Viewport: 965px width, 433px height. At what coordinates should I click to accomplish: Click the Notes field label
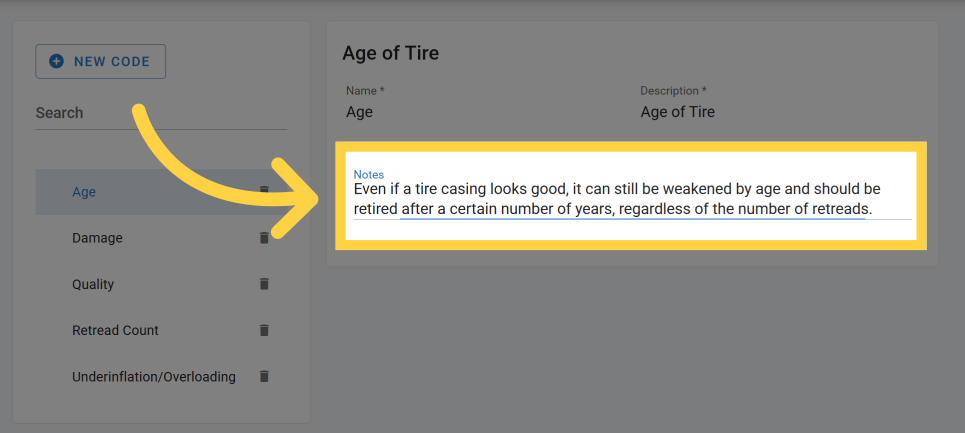[368, 175]
